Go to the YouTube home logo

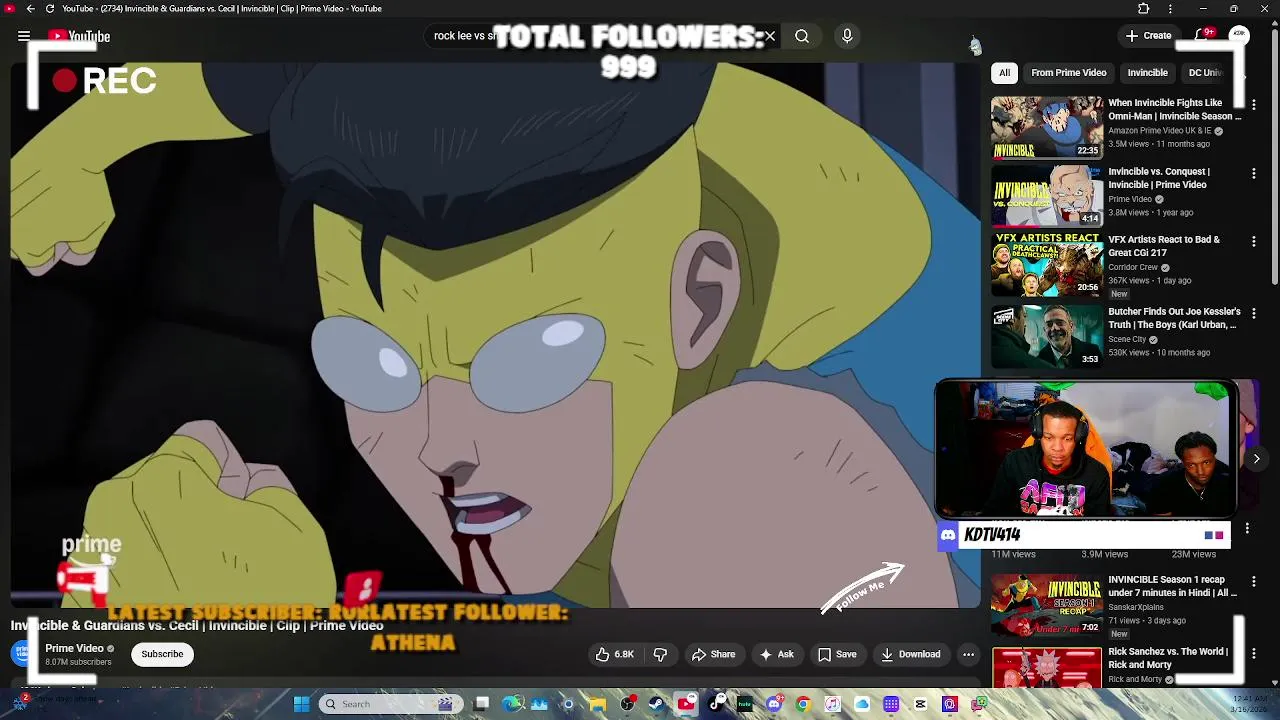point(79,36)
